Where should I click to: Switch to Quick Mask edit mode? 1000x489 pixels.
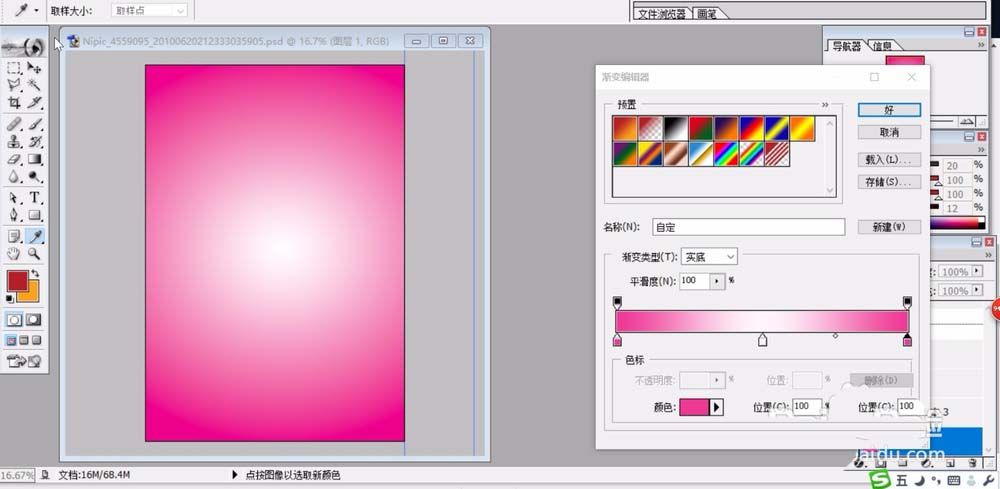(x=34, y=319)
